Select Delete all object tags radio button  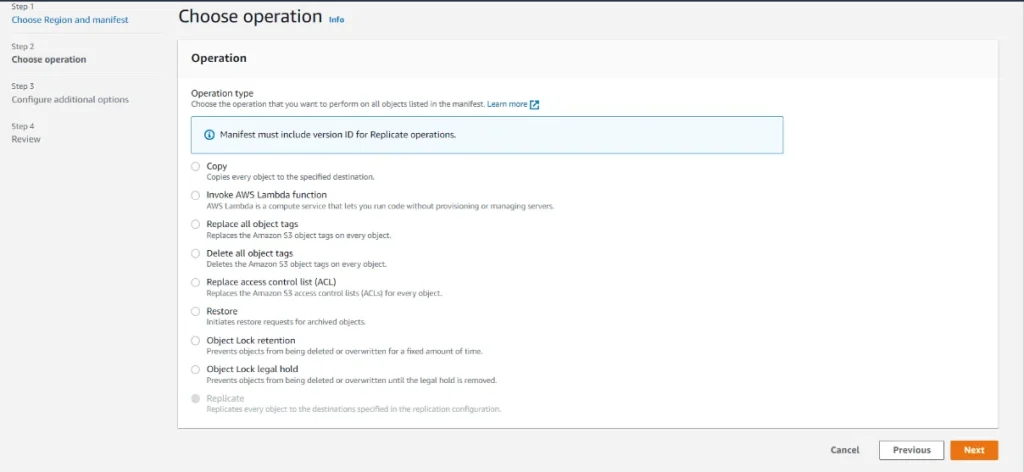196,253
